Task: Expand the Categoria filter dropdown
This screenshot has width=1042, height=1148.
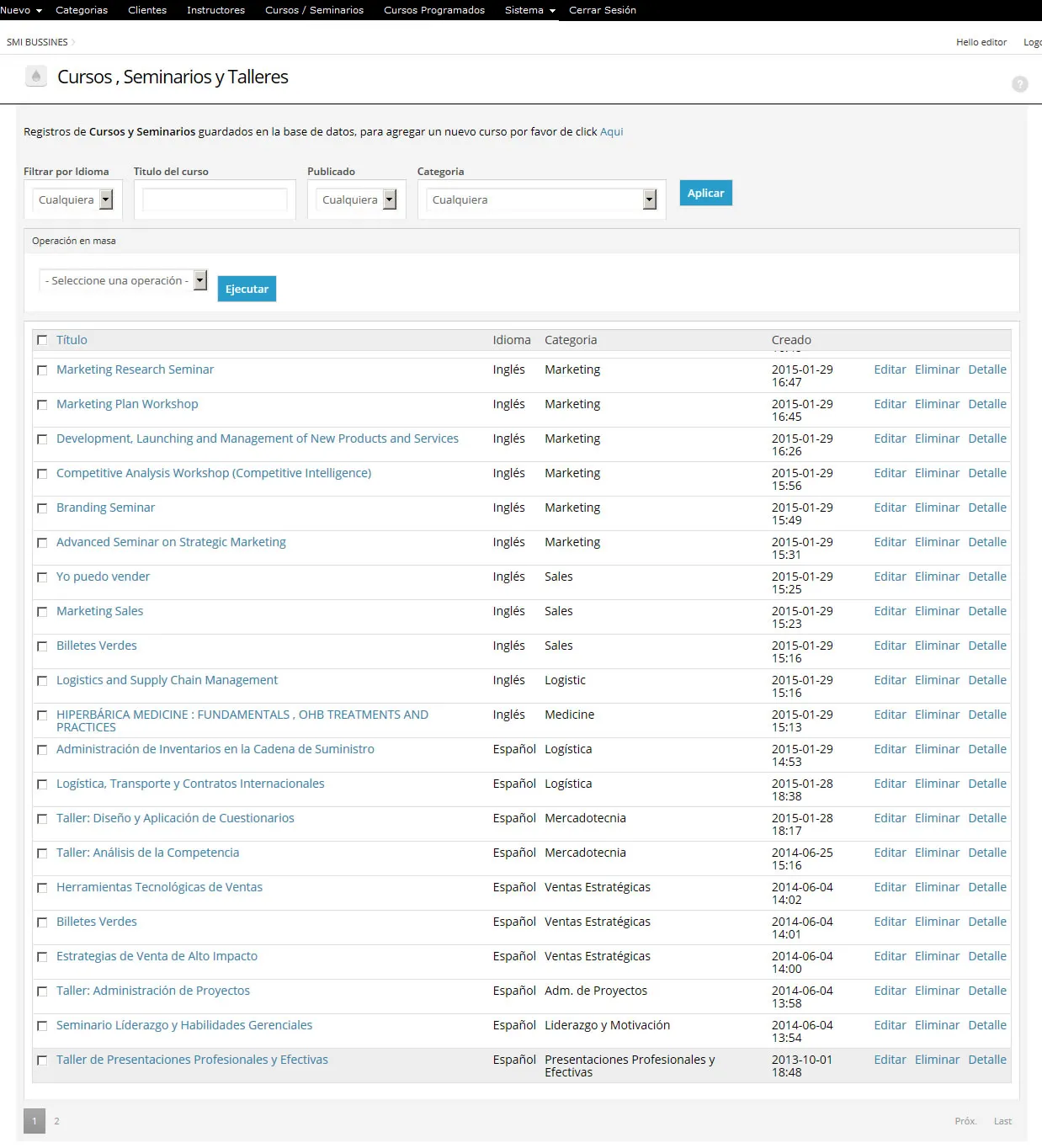Action: pos(541,199)
